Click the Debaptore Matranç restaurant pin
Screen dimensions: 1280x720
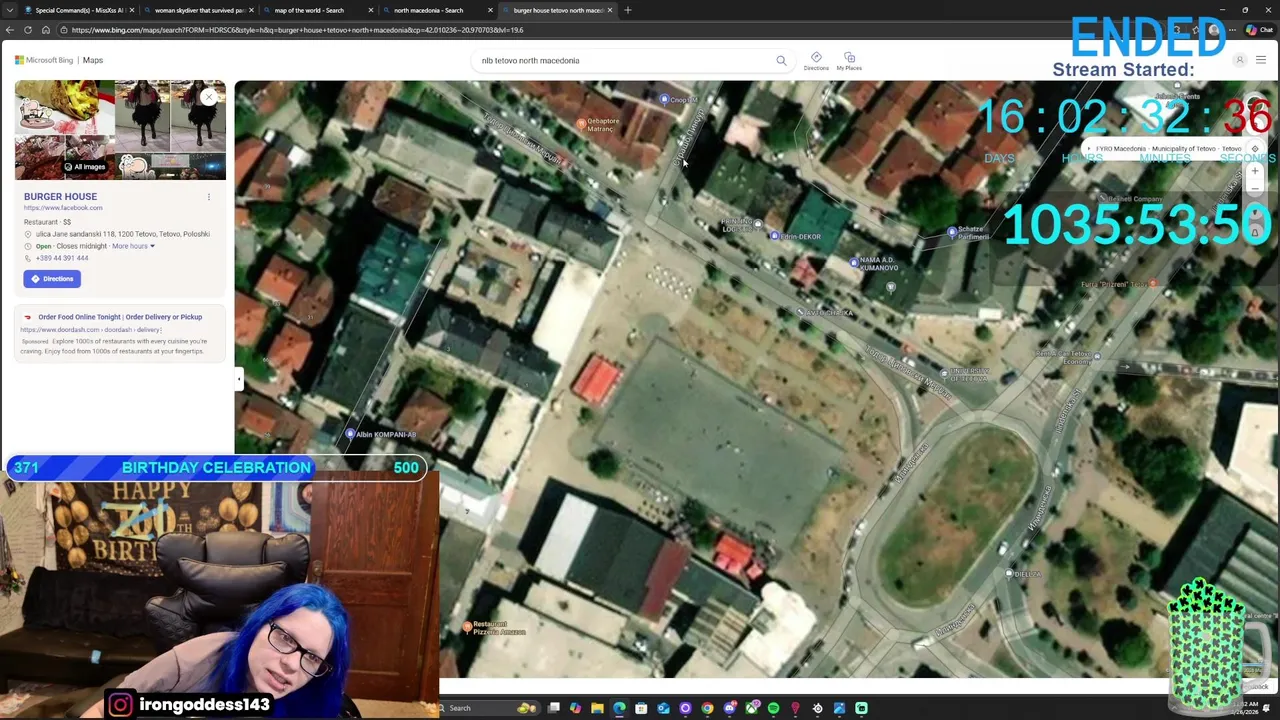click(582, 123)
